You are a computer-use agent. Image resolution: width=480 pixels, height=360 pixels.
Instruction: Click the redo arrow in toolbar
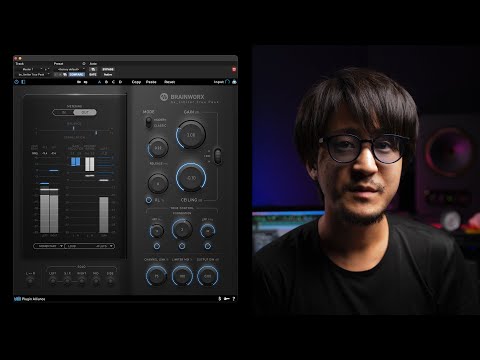click(86, 82)
